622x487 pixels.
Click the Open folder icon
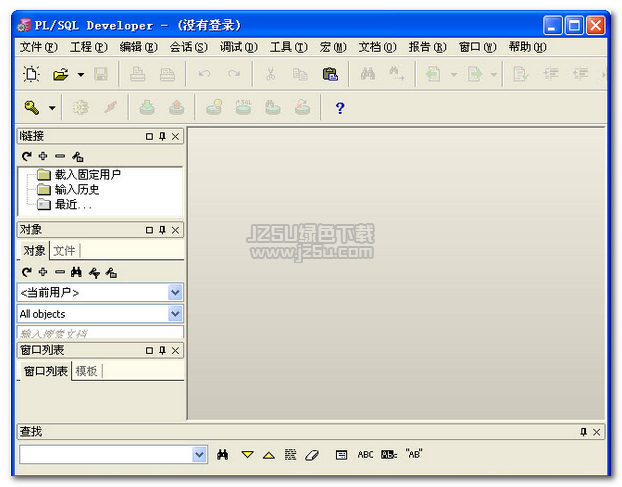coord(60,74)
